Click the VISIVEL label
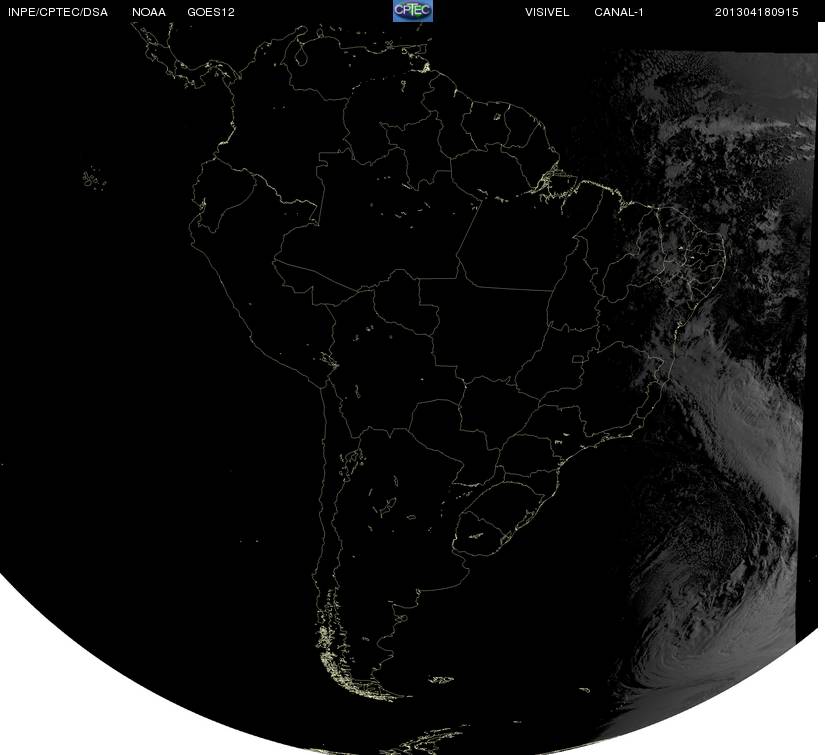Image resolution: width=825 pixels, height=755 pixels. 547,12
